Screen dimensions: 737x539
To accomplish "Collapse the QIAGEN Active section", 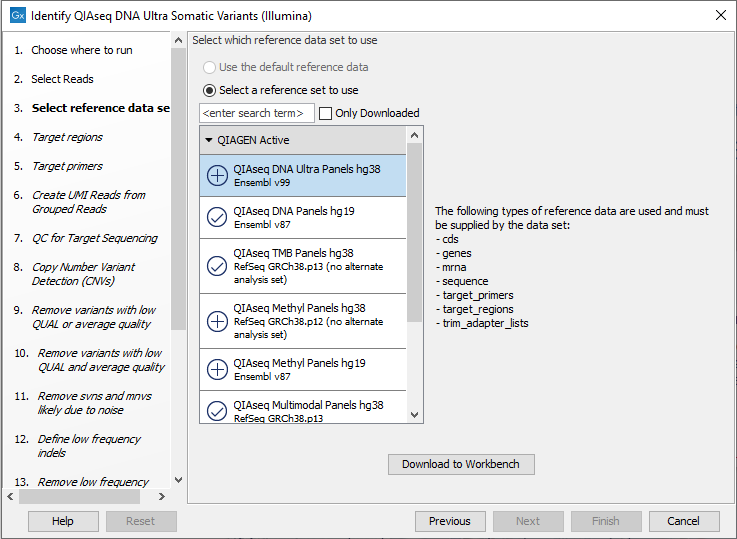I will coord(209,140).
